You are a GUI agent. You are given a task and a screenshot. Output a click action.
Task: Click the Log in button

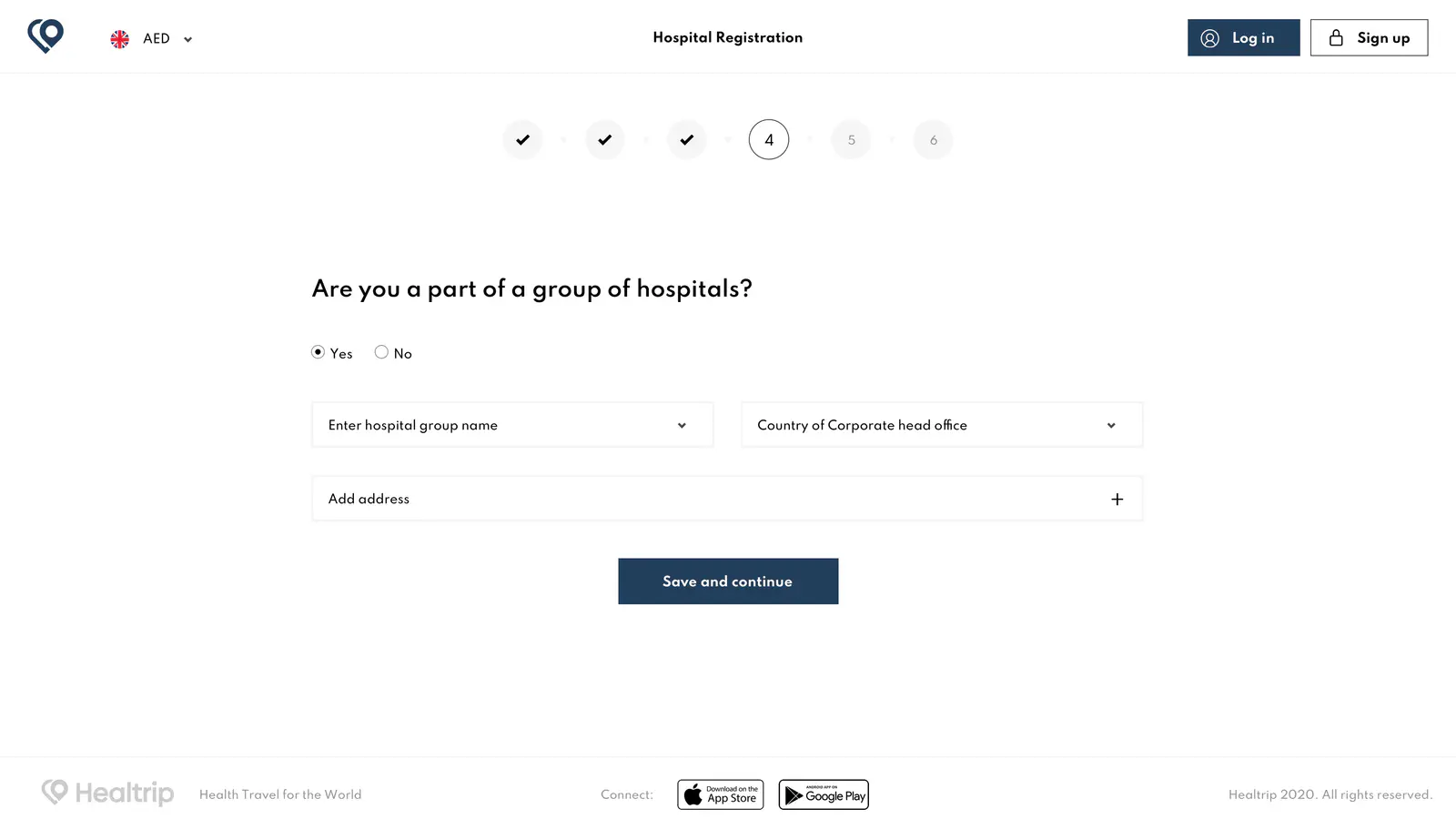(x=1243, y=38)
